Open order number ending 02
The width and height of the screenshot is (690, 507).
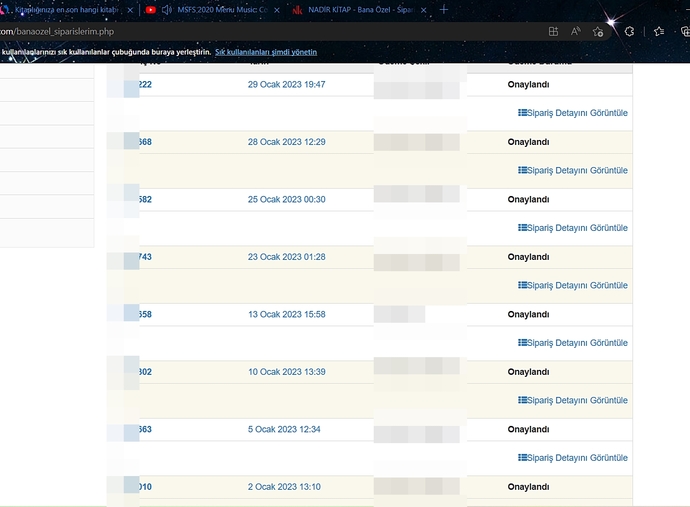pyautogui.click(x=145, y=372)
